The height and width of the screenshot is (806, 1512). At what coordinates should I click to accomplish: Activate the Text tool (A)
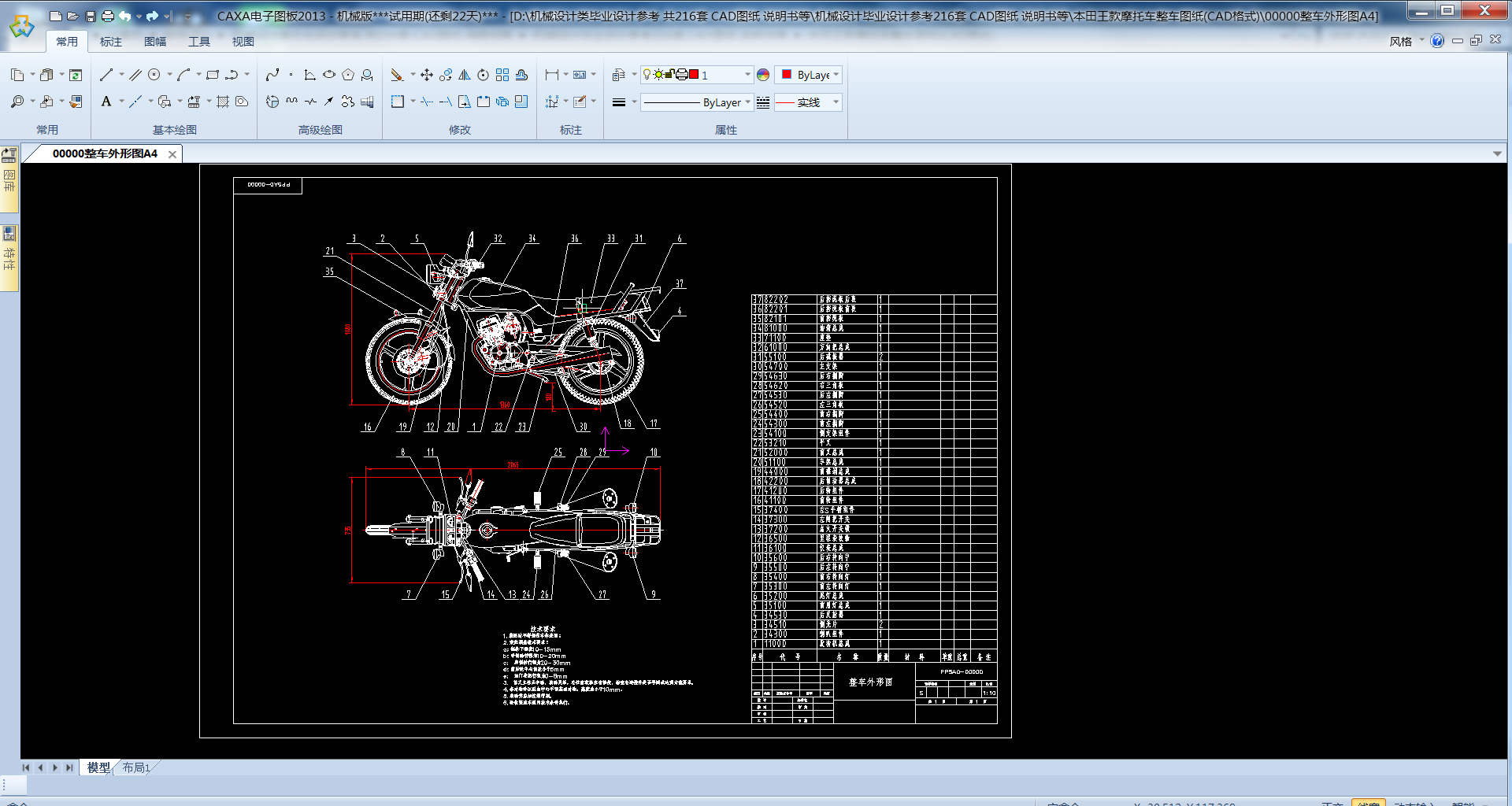(x=106, y=102)
